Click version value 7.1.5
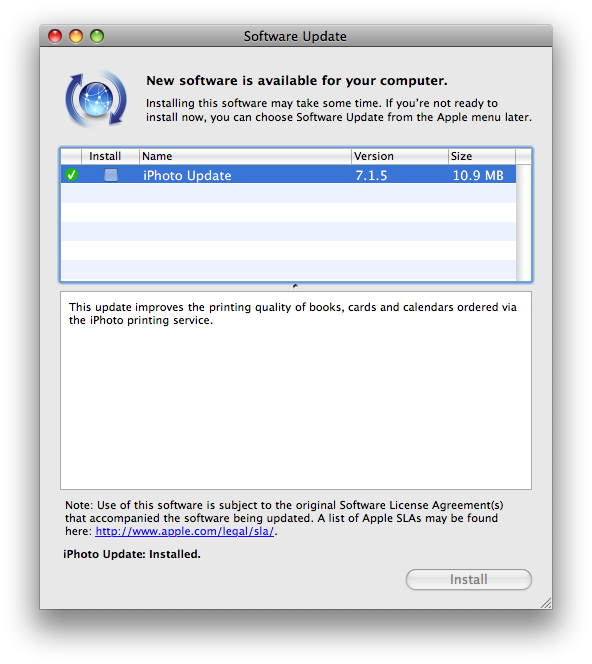592x664 pixels. [371, 175]
